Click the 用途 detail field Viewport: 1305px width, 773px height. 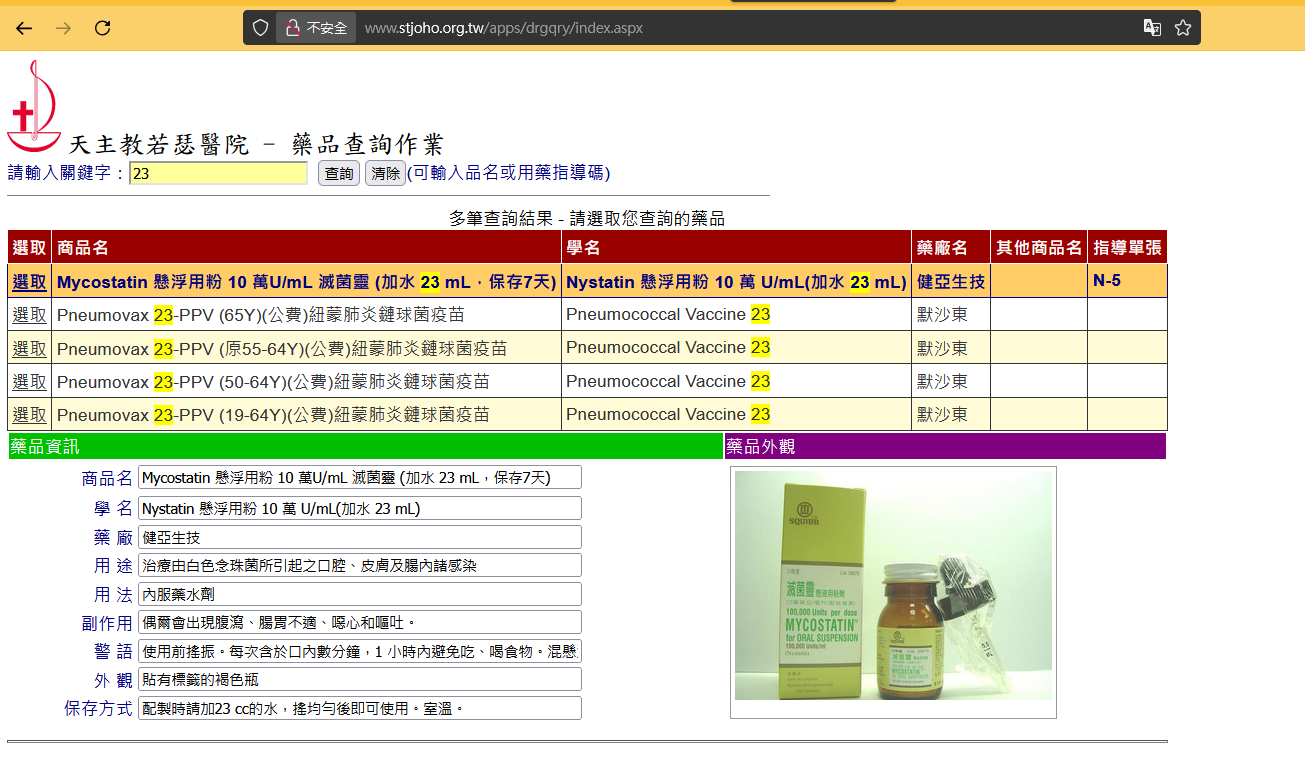click(x=360, y=565)
